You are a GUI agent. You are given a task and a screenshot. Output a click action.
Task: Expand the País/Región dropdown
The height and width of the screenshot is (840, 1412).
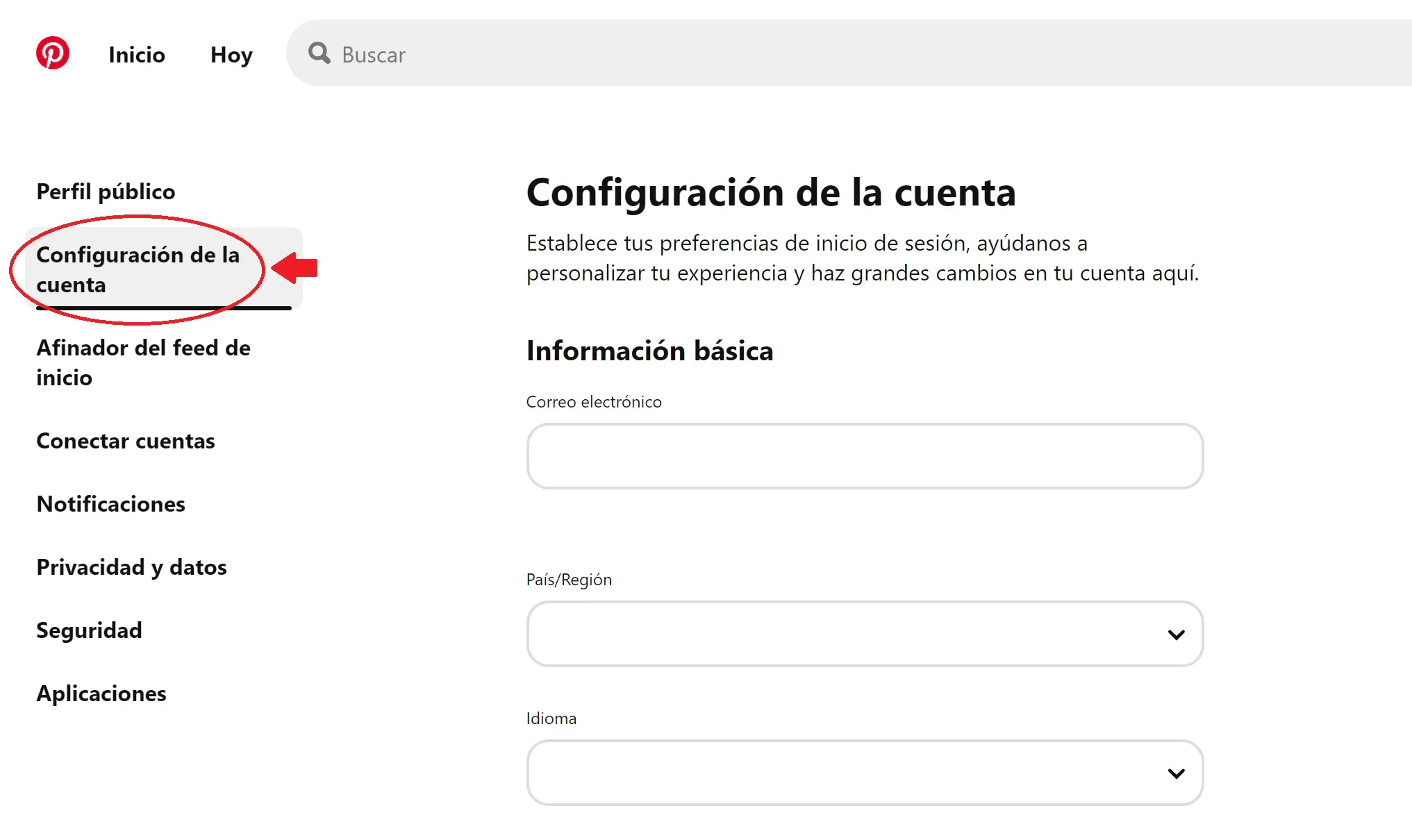1175,634
